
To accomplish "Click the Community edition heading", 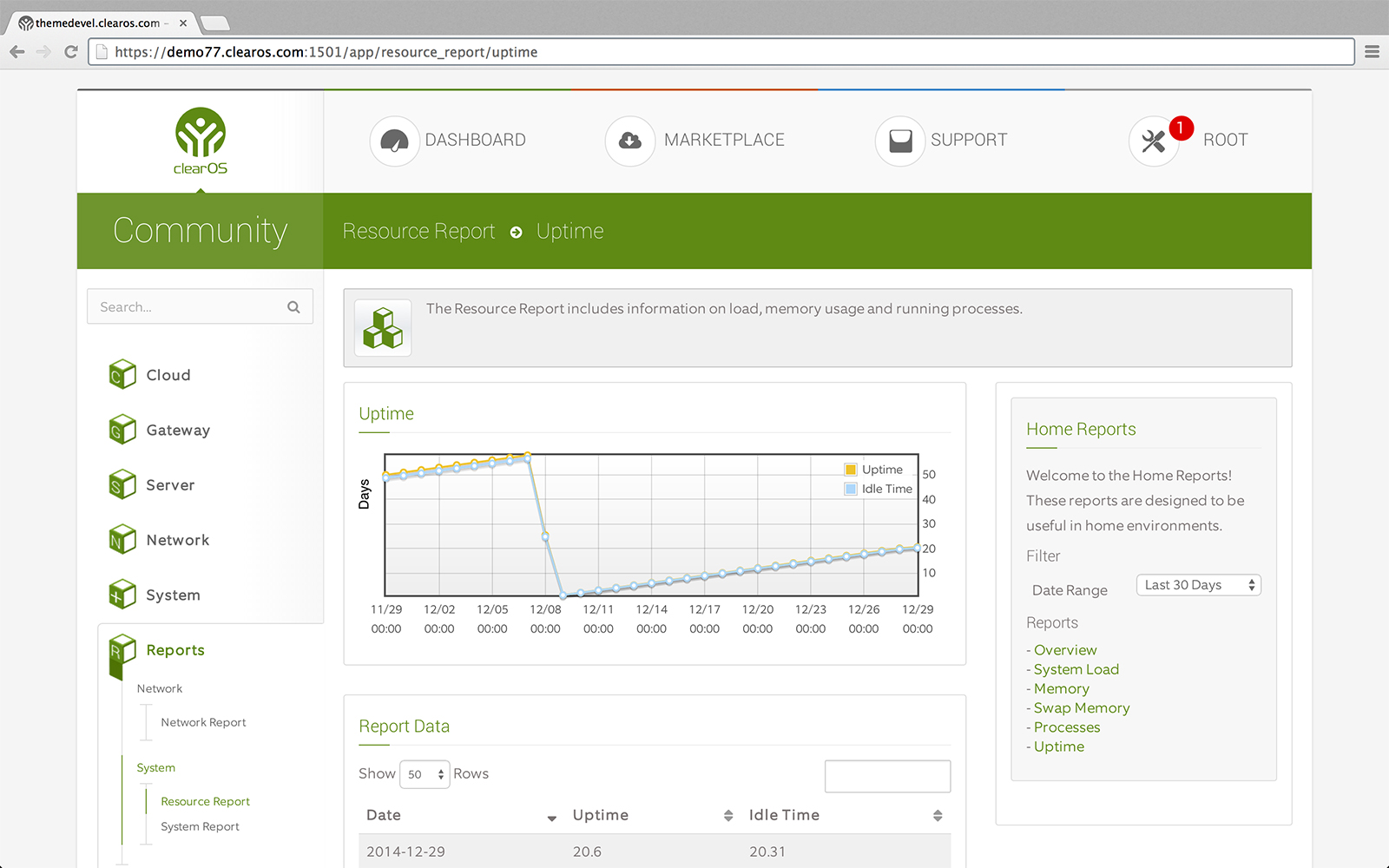I will pos(200,231).
